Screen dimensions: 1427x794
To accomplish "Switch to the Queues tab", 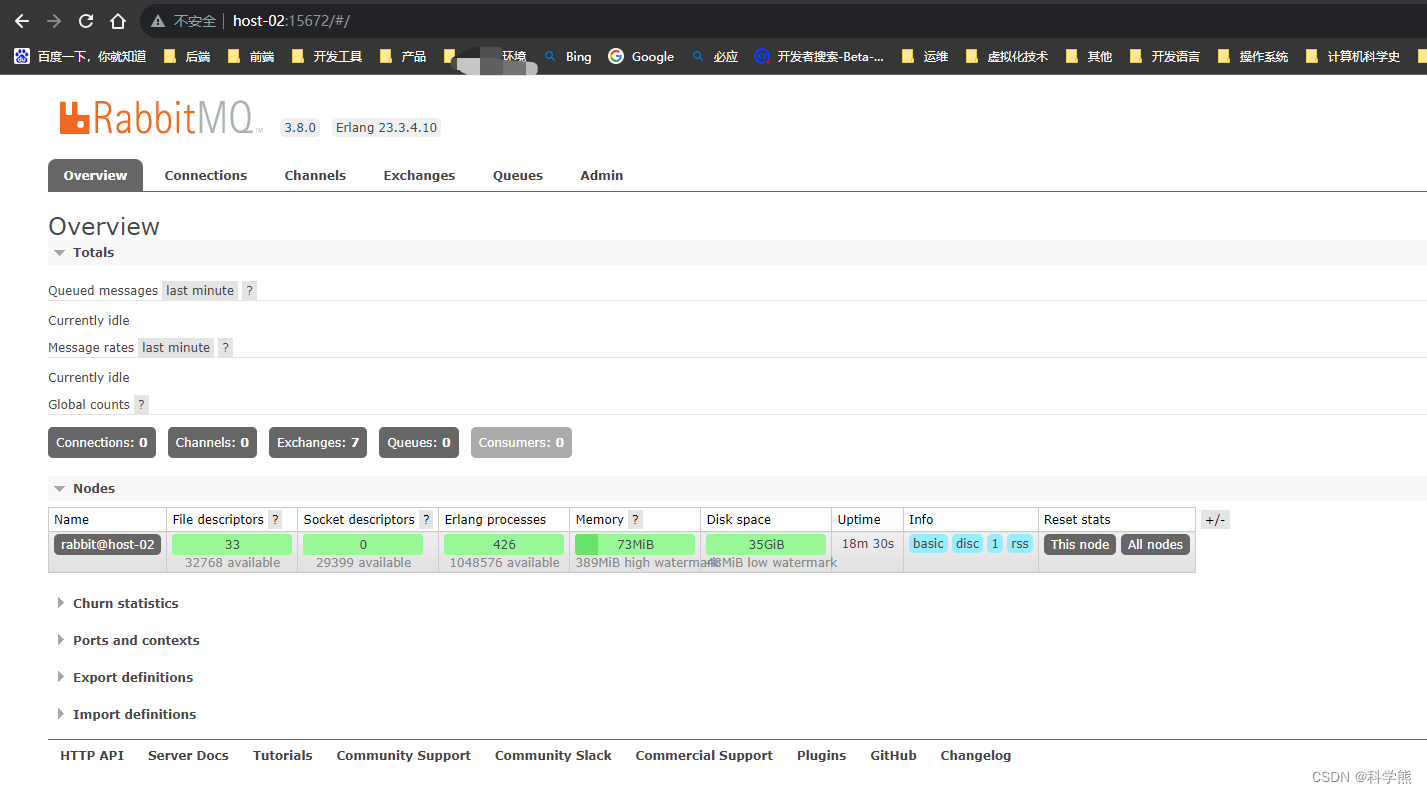I will [x=518, y=175].
